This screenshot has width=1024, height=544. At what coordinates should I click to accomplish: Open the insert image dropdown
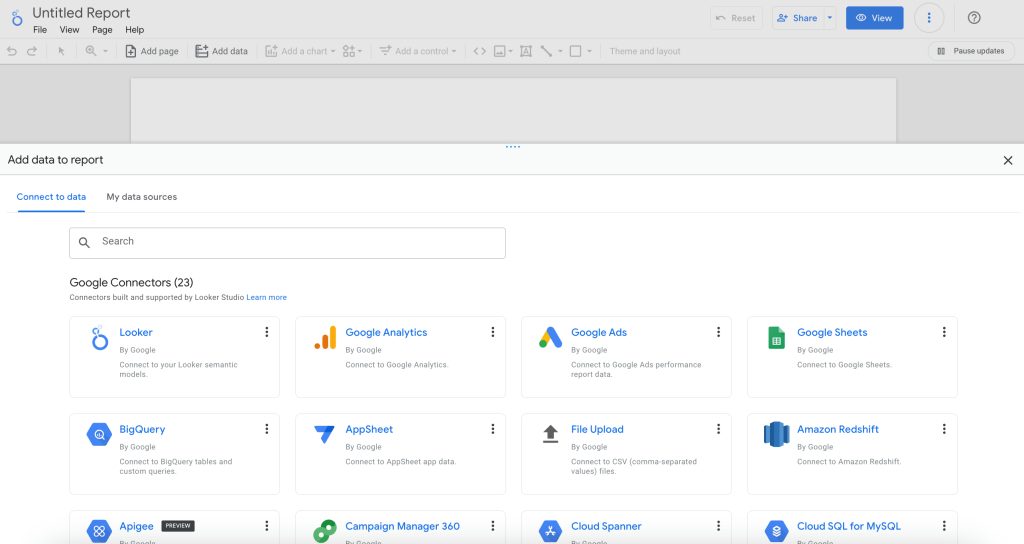click(503, 51)
